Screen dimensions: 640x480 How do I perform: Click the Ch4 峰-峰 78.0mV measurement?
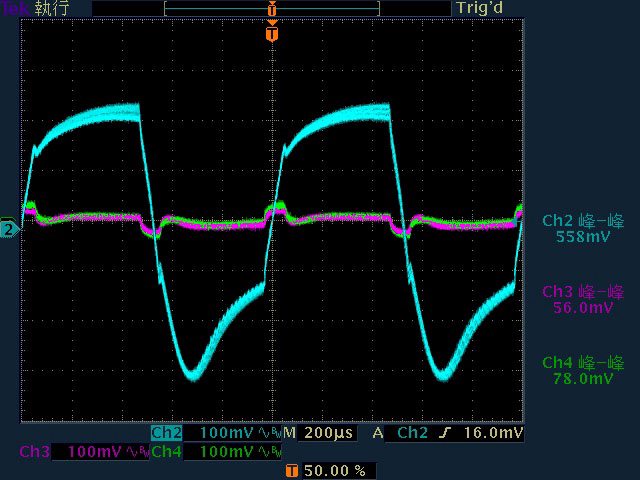[x=582, y=370]
